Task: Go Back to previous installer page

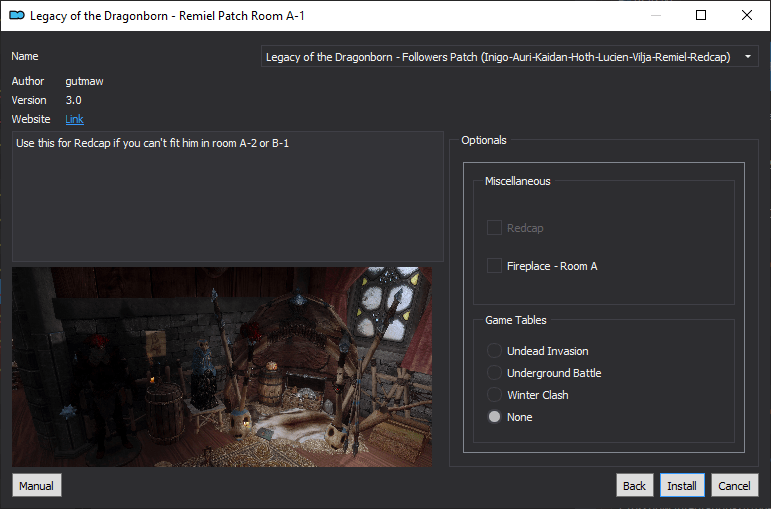Action: click(634, 486)
